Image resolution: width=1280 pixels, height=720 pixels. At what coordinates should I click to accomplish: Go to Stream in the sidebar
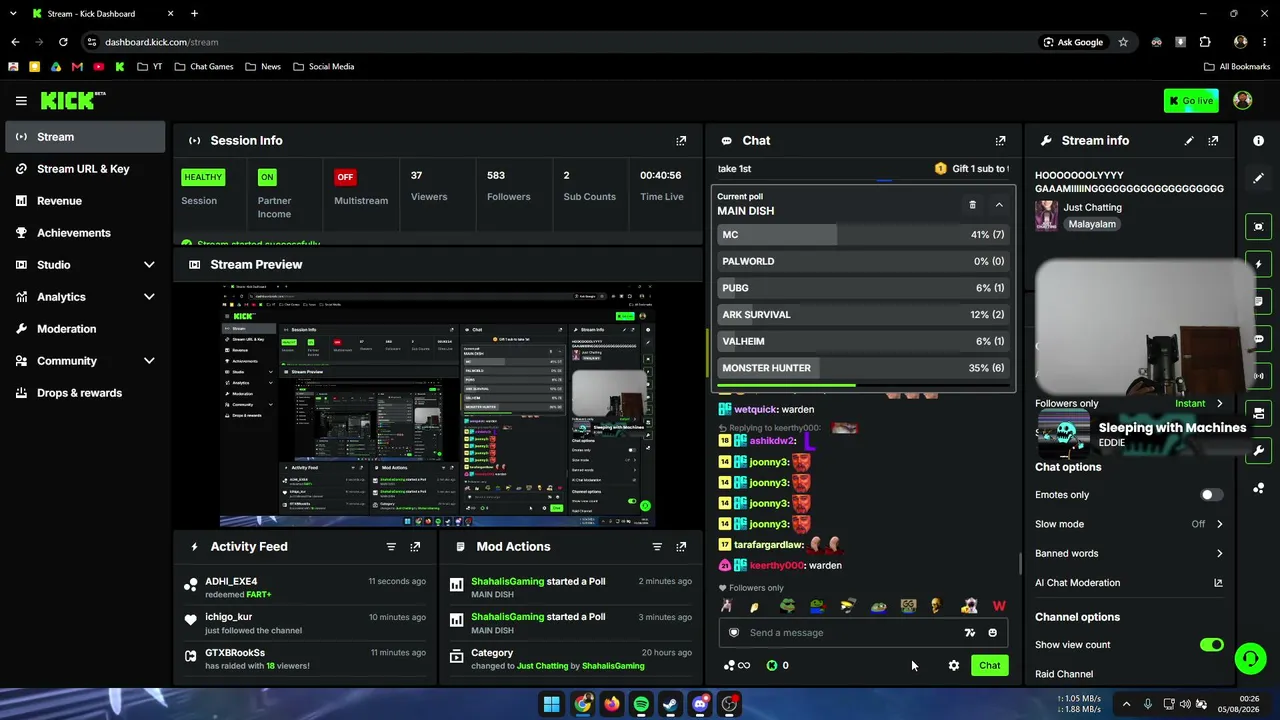pos(85,137)
